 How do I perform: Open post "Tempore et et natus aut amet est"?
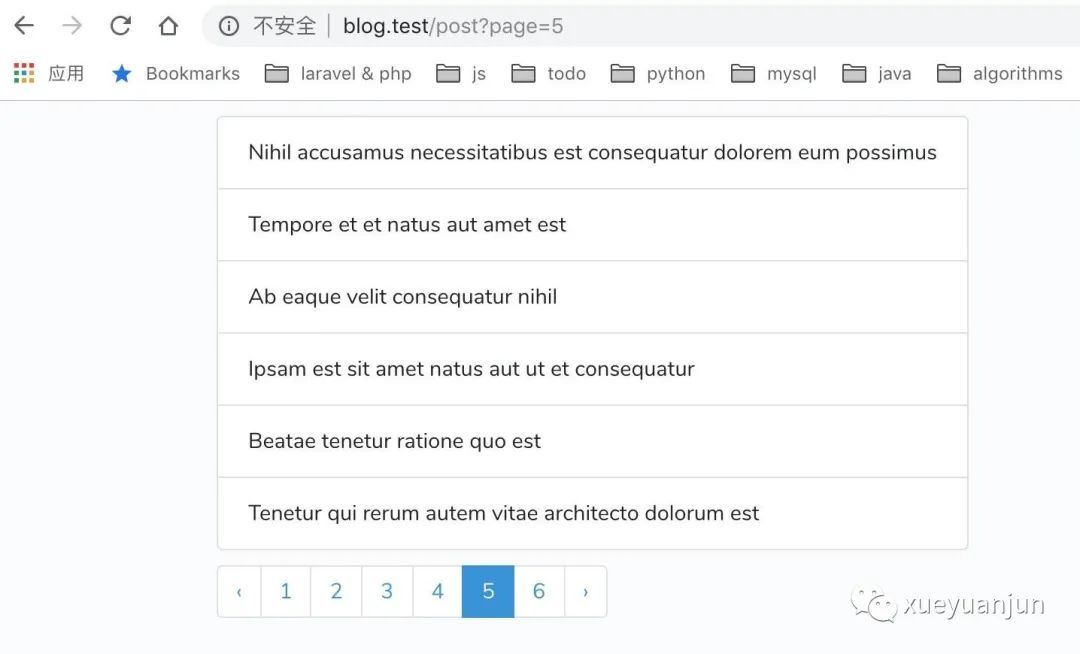(407, 225)
